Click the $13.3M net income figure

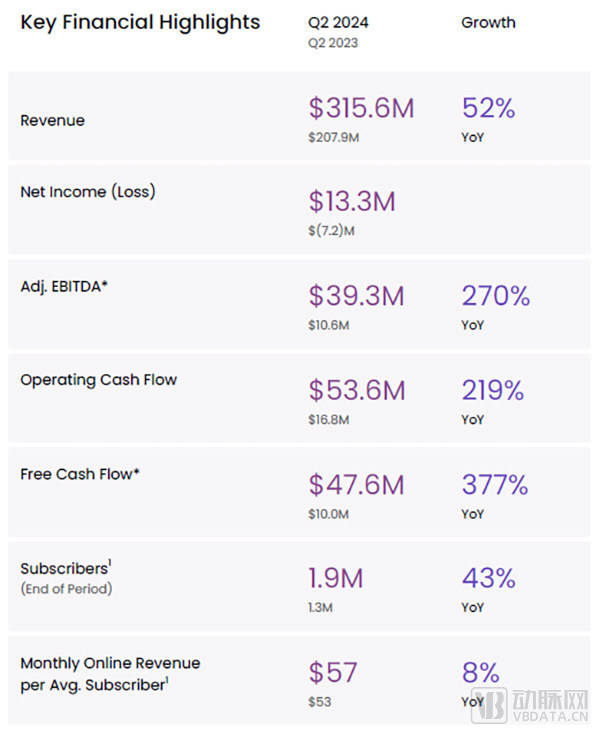click(x=352, y=201)
